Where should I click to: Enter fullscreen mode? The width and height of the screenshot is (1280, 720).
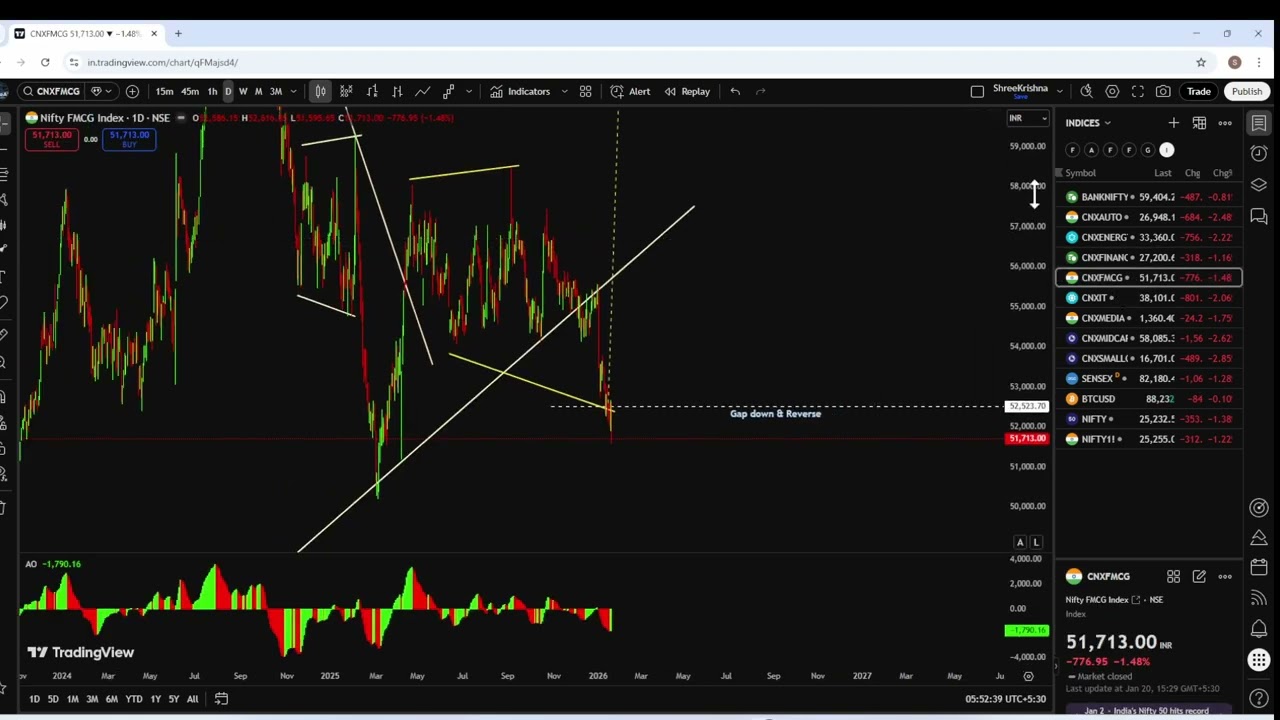[x=1138, y=91]
